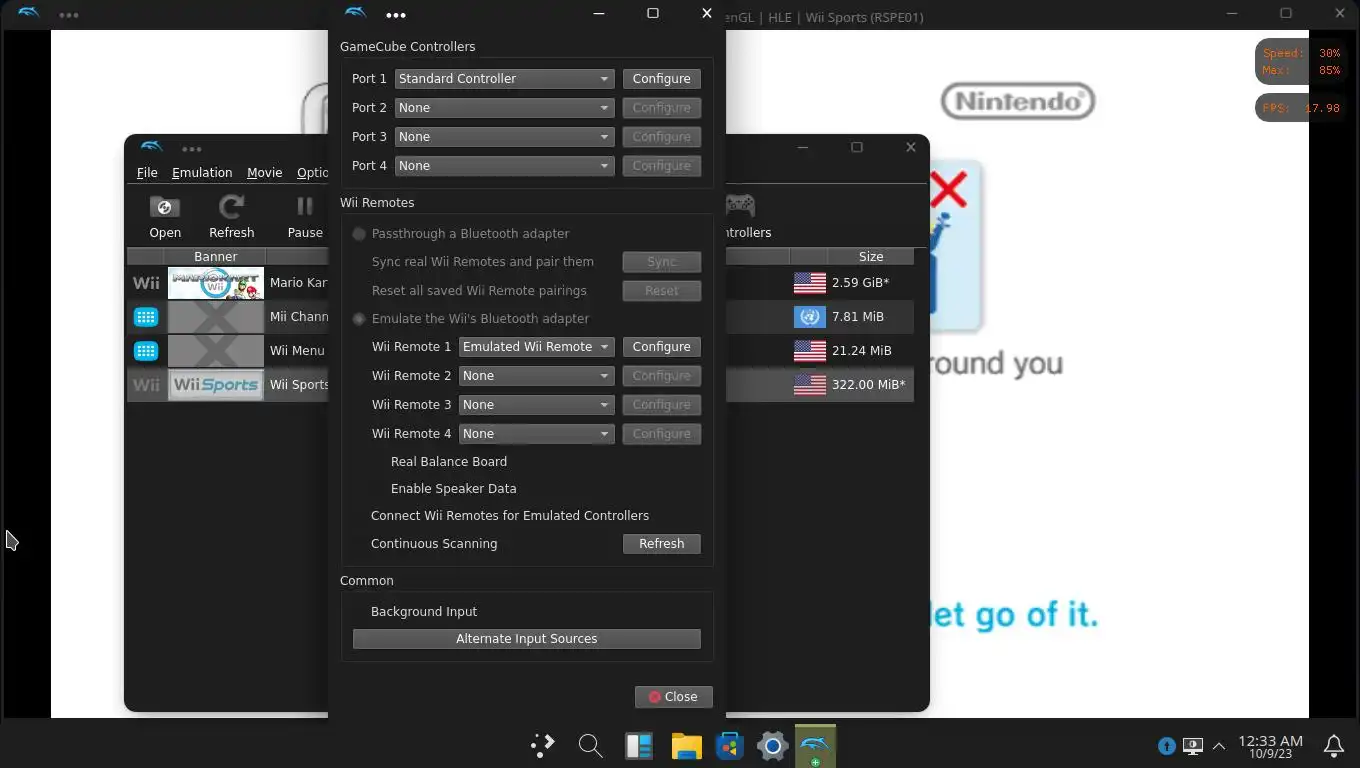The height and width of the screenshot is (768, 1360).
Task: Expand hidden system tray icons arrow
Action: [x=1218, y=746]
